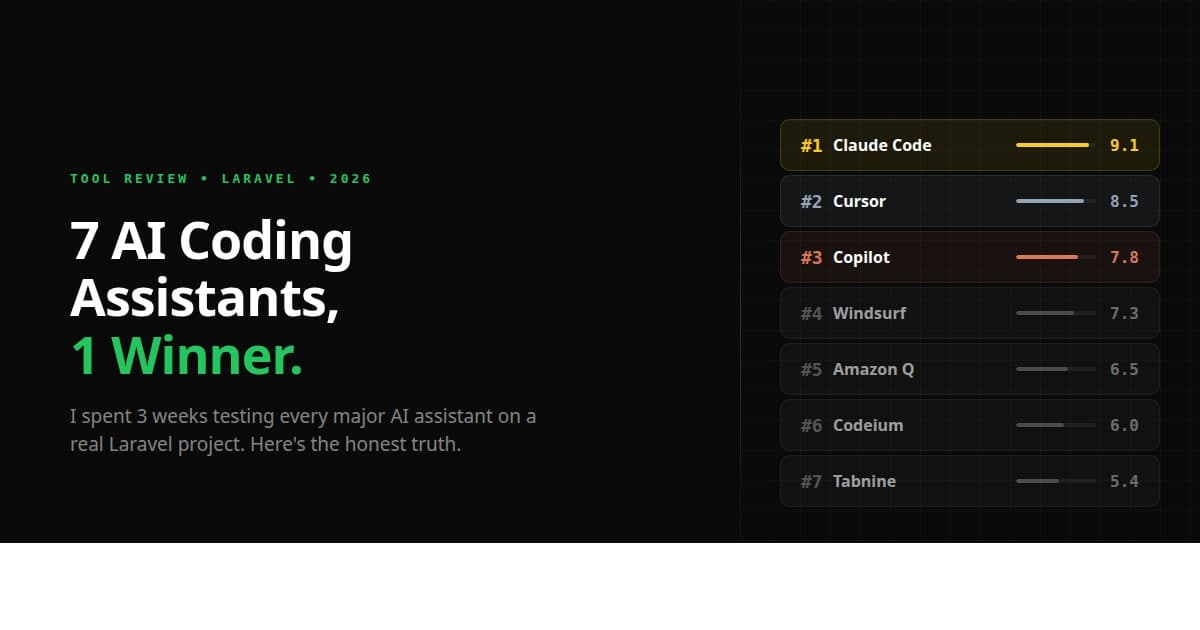The image size is (1200, 630).
Task: Click the Cursor score bar
Action: coord(1051,201)
